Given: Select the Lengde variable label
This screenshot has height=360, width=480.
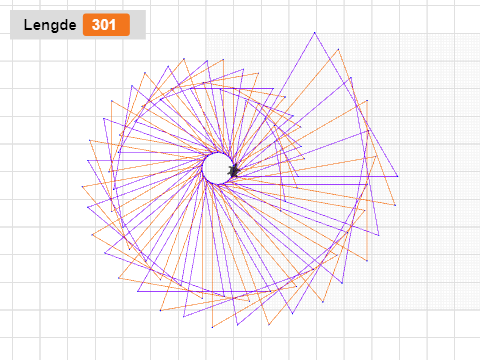Looking at the screenshot, I should pos(50,25).
